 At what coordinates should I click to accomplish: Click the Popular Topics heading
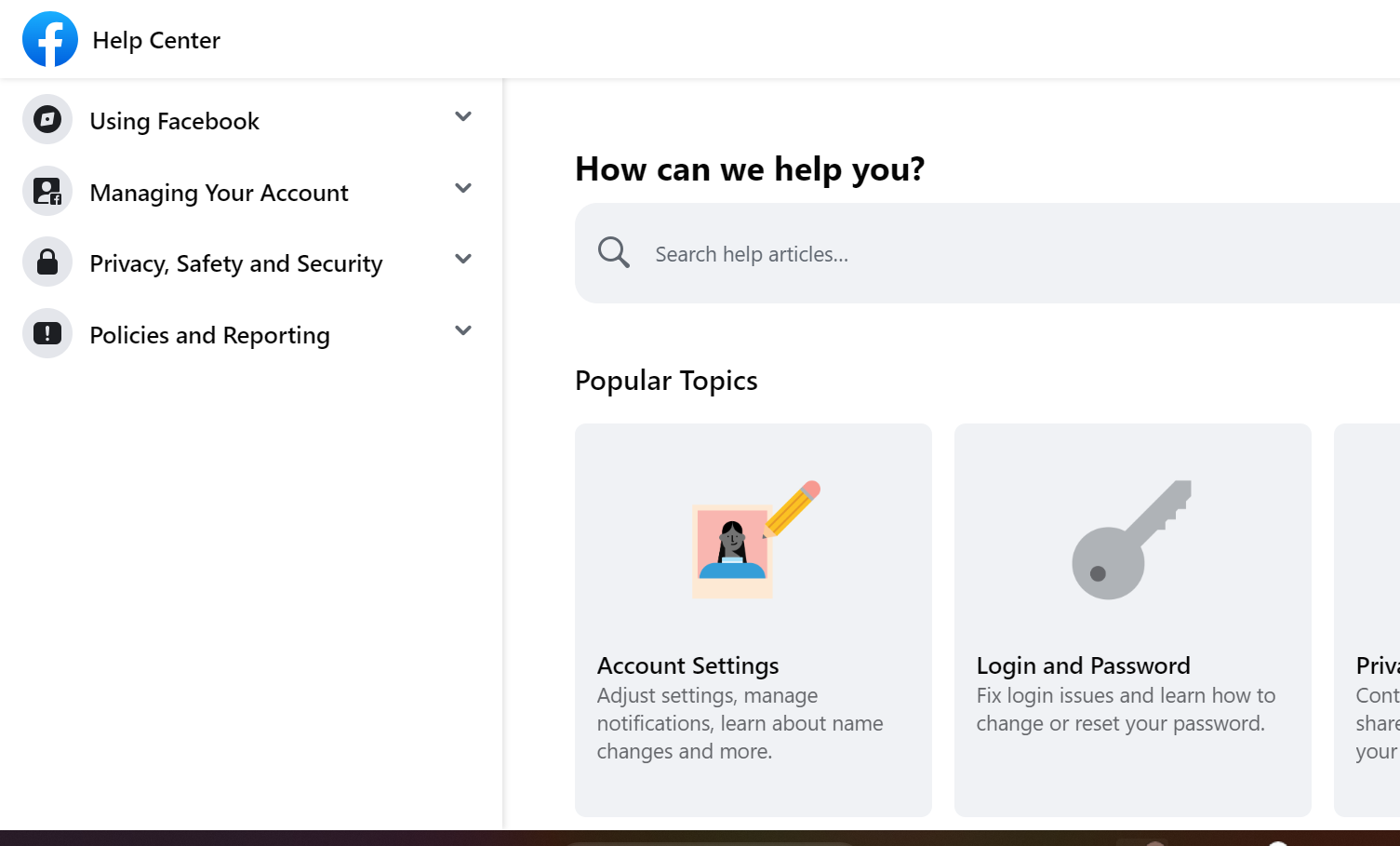pyautogui.click(x=666, y=381)
